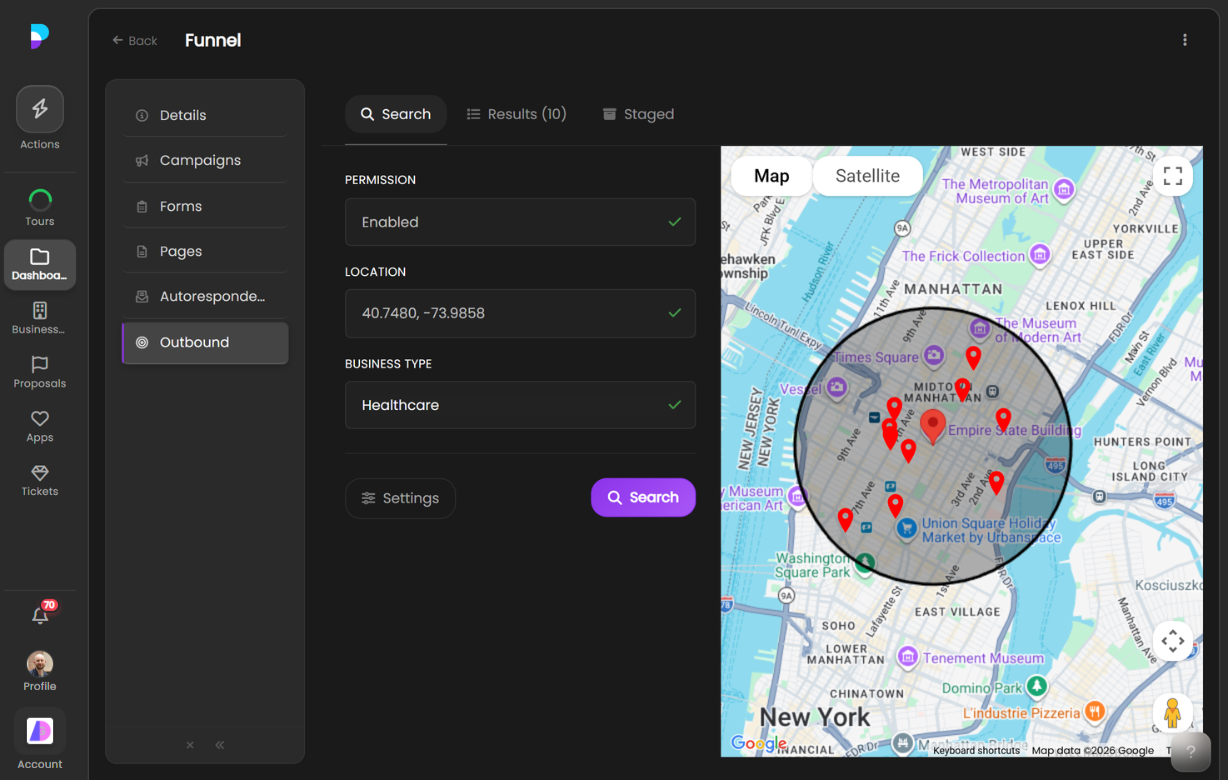Switch map to Satellite view
The height and width of the screenshot is (780, 1228).
867,176
